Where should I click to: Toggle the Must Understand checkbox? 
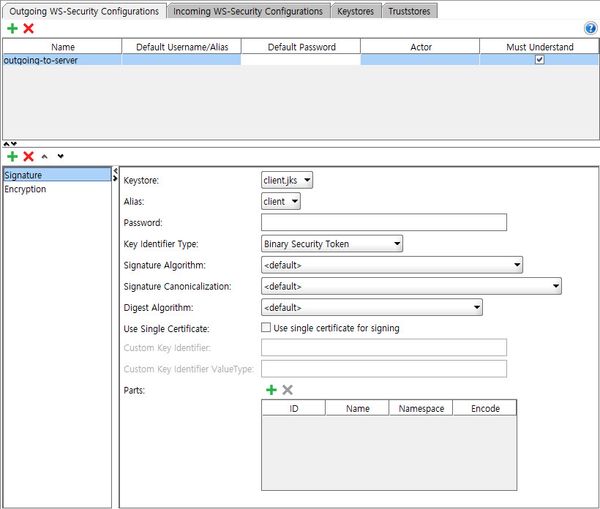[x=539, y=60]
